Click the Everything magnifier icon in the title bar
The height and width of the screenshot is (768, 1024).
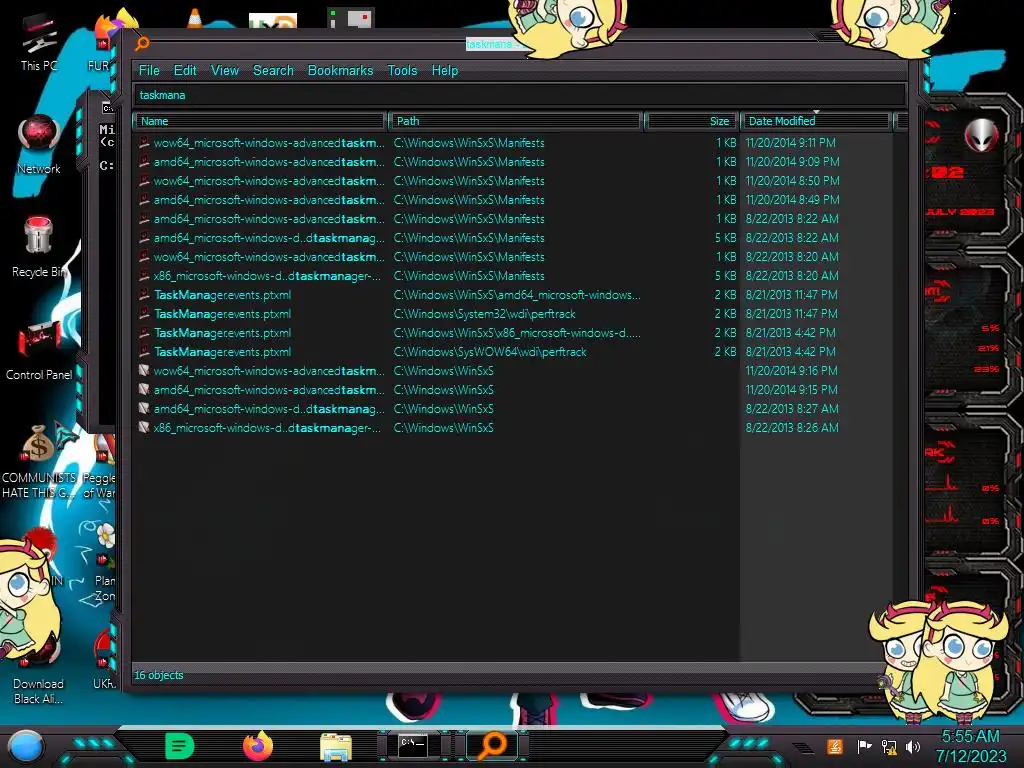(142, 44)
